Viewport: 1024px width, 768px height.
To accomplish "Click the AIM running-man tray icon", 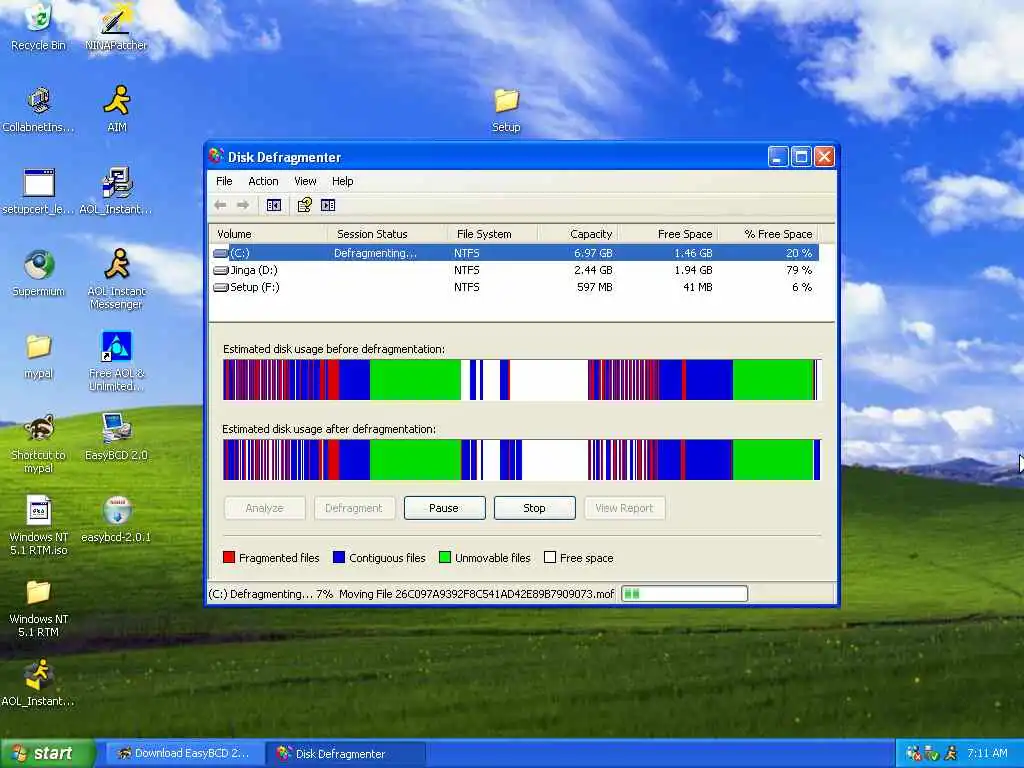I will click(x=950, y=753).
